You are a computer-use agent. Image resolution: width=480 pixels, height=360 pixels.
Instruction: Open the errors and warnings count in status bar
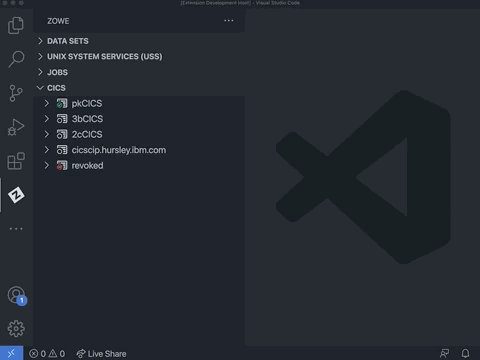point(47,354)
